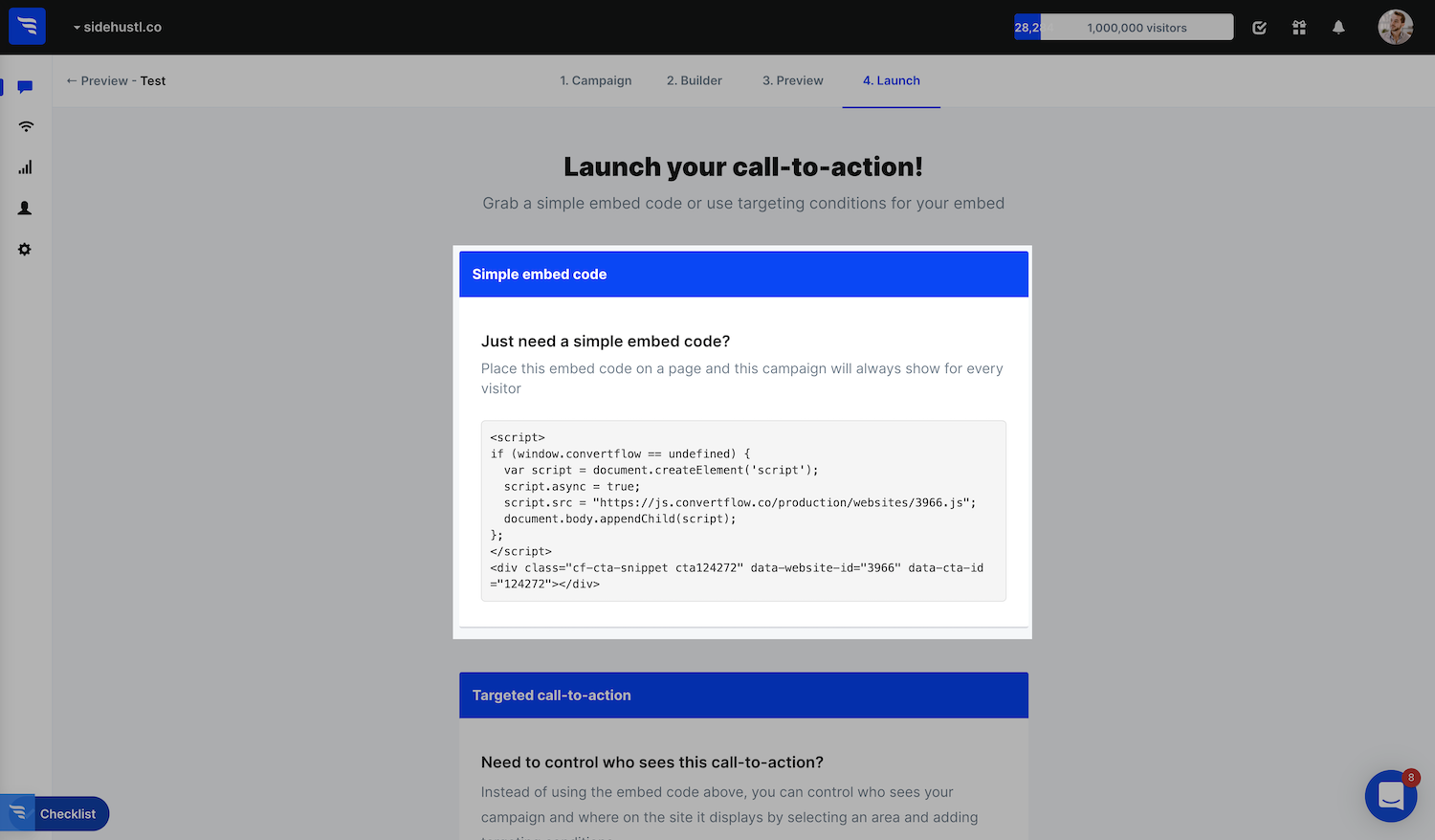Open the campaigns chat-bubble sidebar icon

click(x=25, y=87)
